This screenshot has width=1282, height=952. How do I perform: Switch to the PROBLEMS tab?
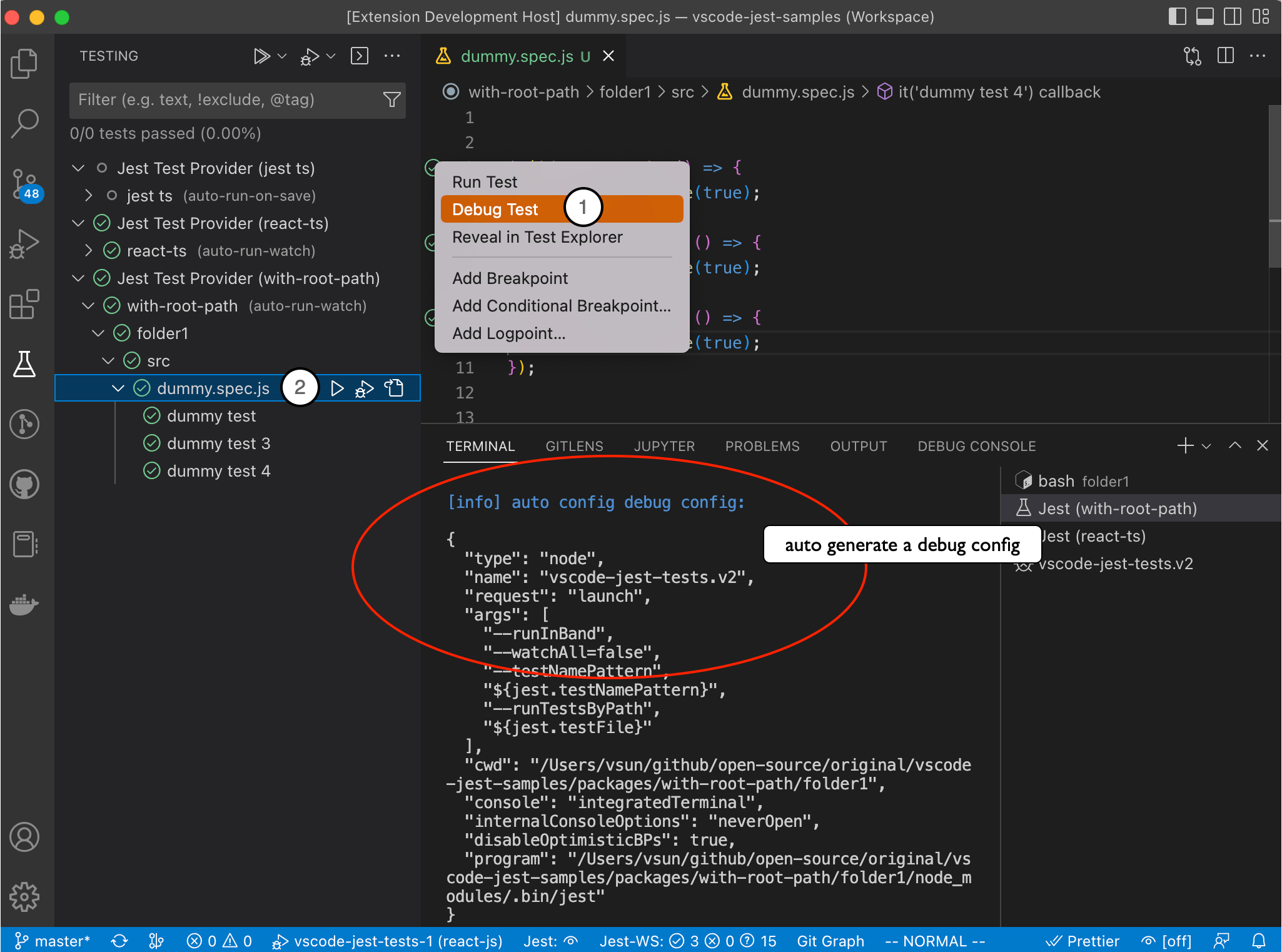tap(762, 445)
